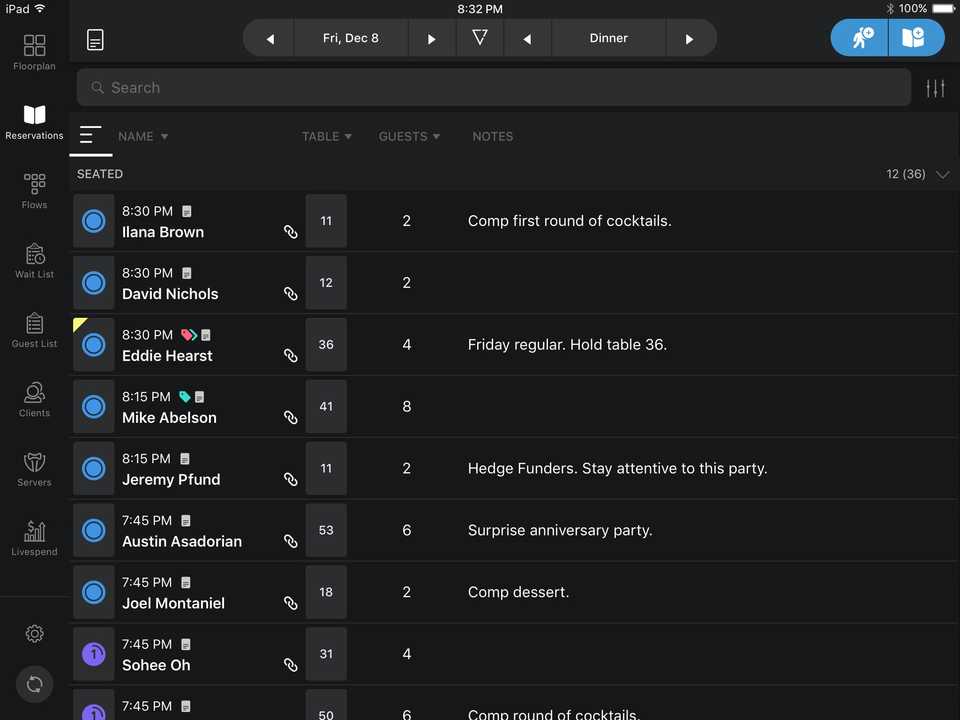Sort reservations by NAME dropdown

point(143,136)
